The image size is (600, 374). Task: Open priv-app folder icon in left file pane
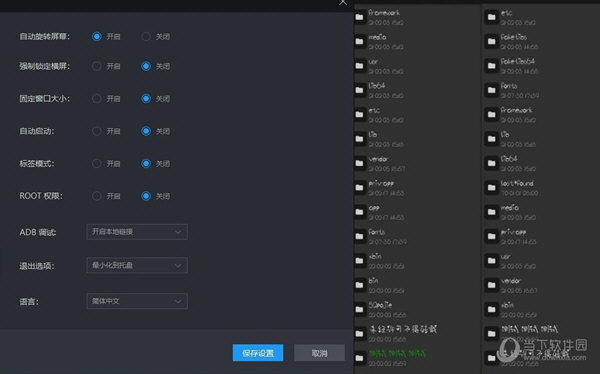359,188
